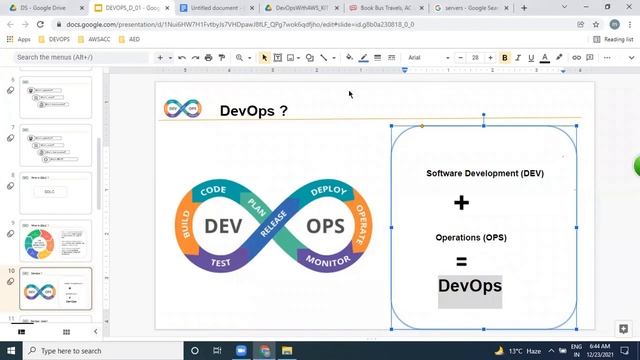
Task: Toggle Underline formatting
Action: coord(531,58)
